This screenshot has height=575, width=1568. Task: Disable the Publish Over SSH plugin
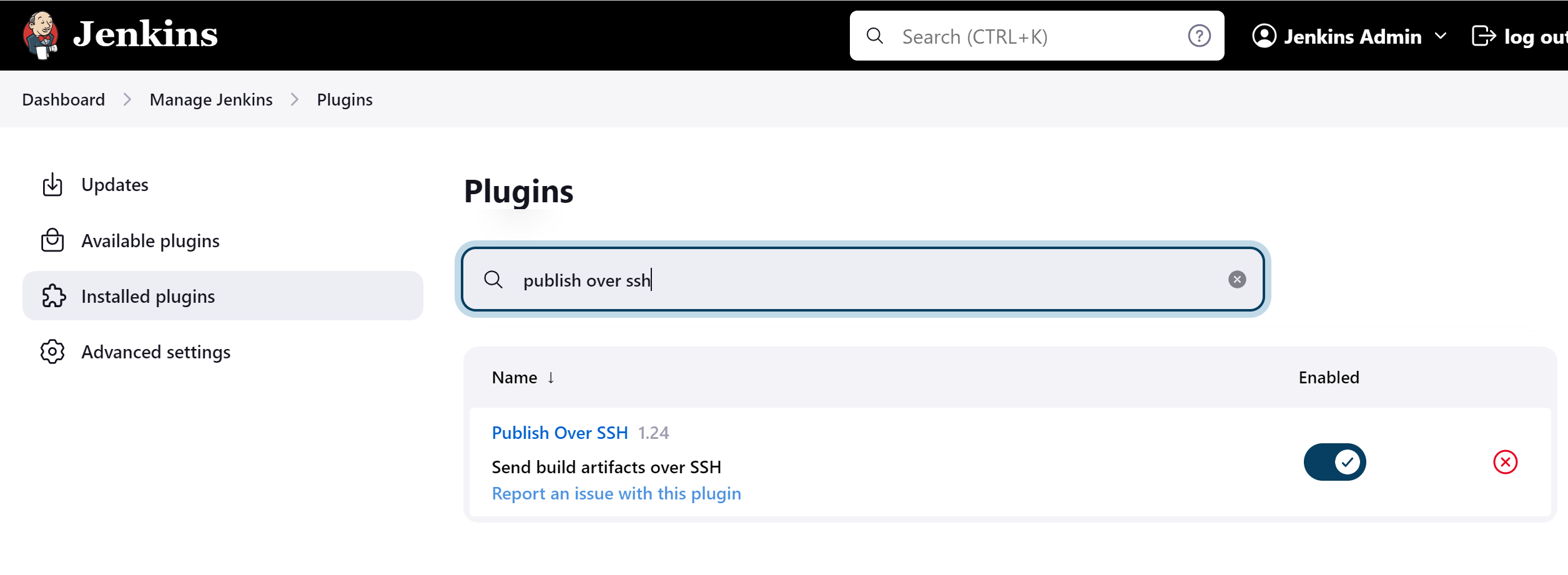[1334, 461]
